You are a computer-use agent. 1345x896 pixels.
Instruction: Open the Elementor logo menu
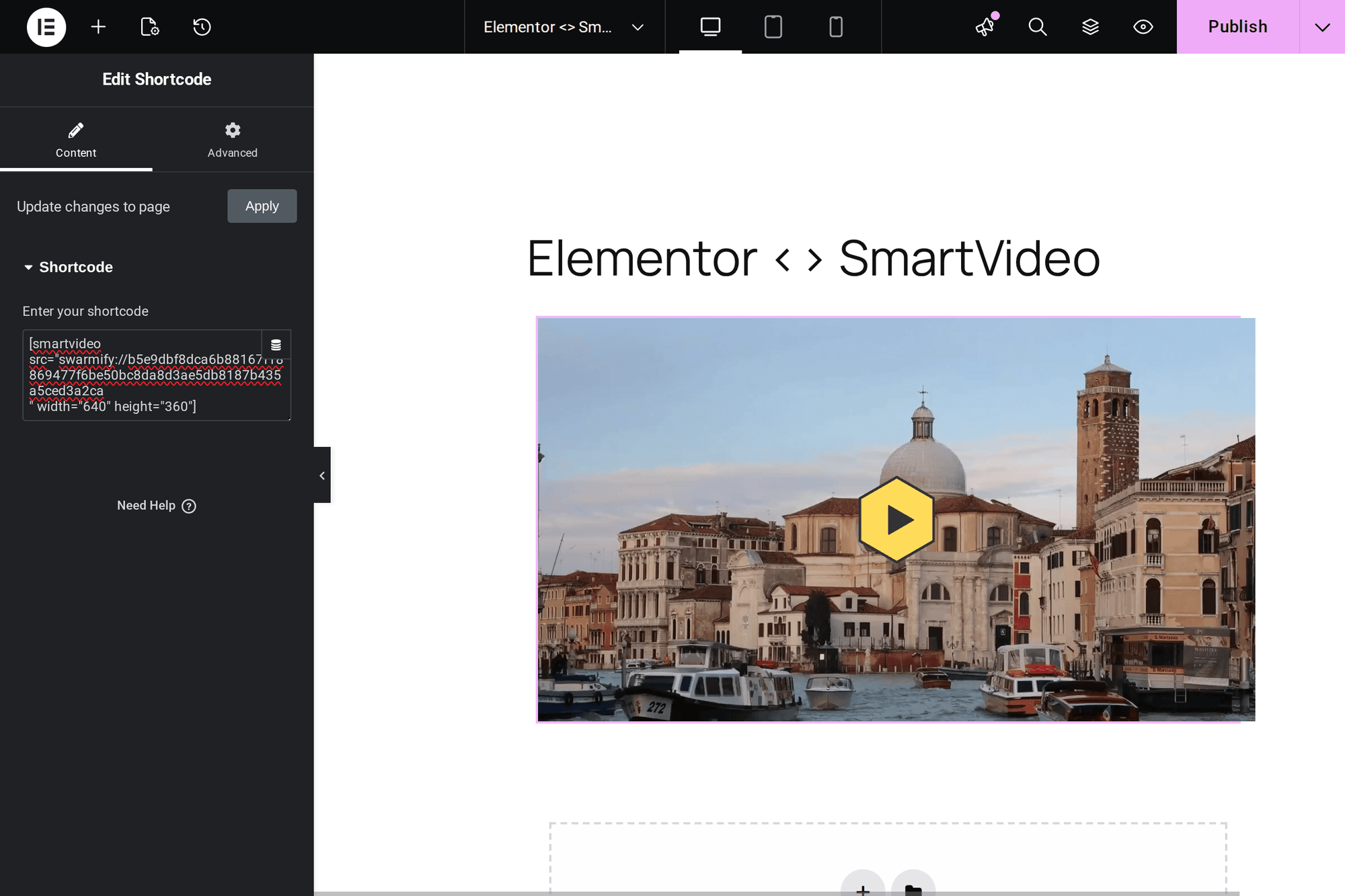click(46, 27)
